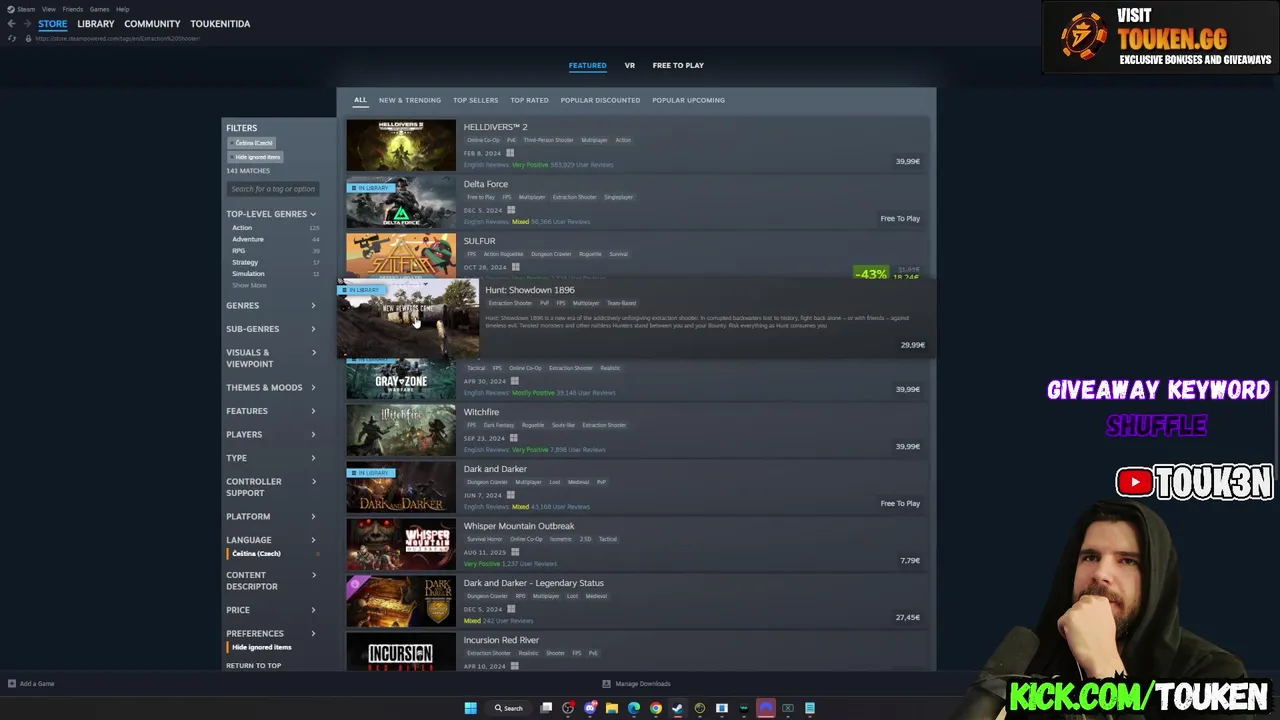The height and width of the screenshot is (720, 1280).
Task: Switch to the Popular Discounted tab
Action: point(600,100)
